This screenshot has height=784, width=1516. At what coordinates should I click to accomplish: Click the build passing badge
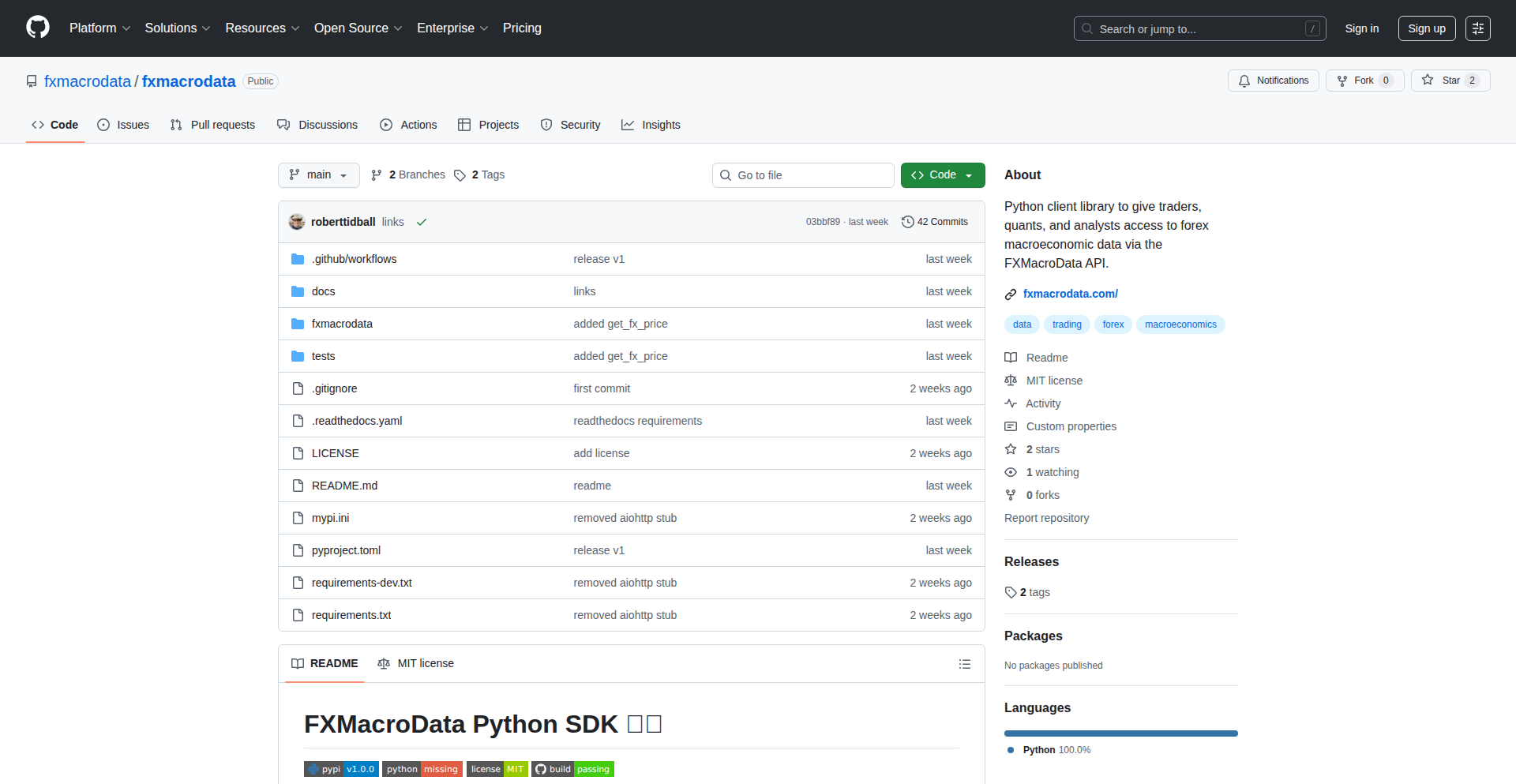tap(572, 769)
